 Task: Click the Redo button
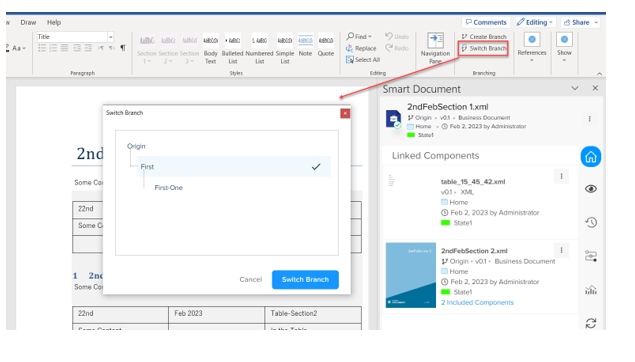(397, 48)
